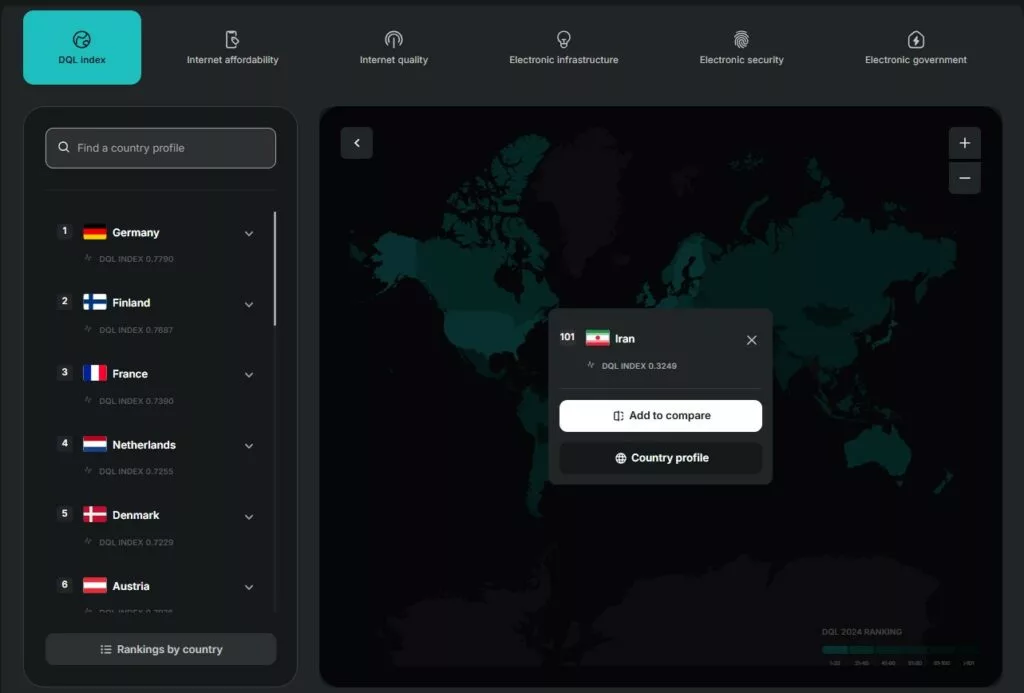The width and height of the screenshot is (1024, 693).
Task: Click the Iran flag in popup
Action: click(597, 338)
